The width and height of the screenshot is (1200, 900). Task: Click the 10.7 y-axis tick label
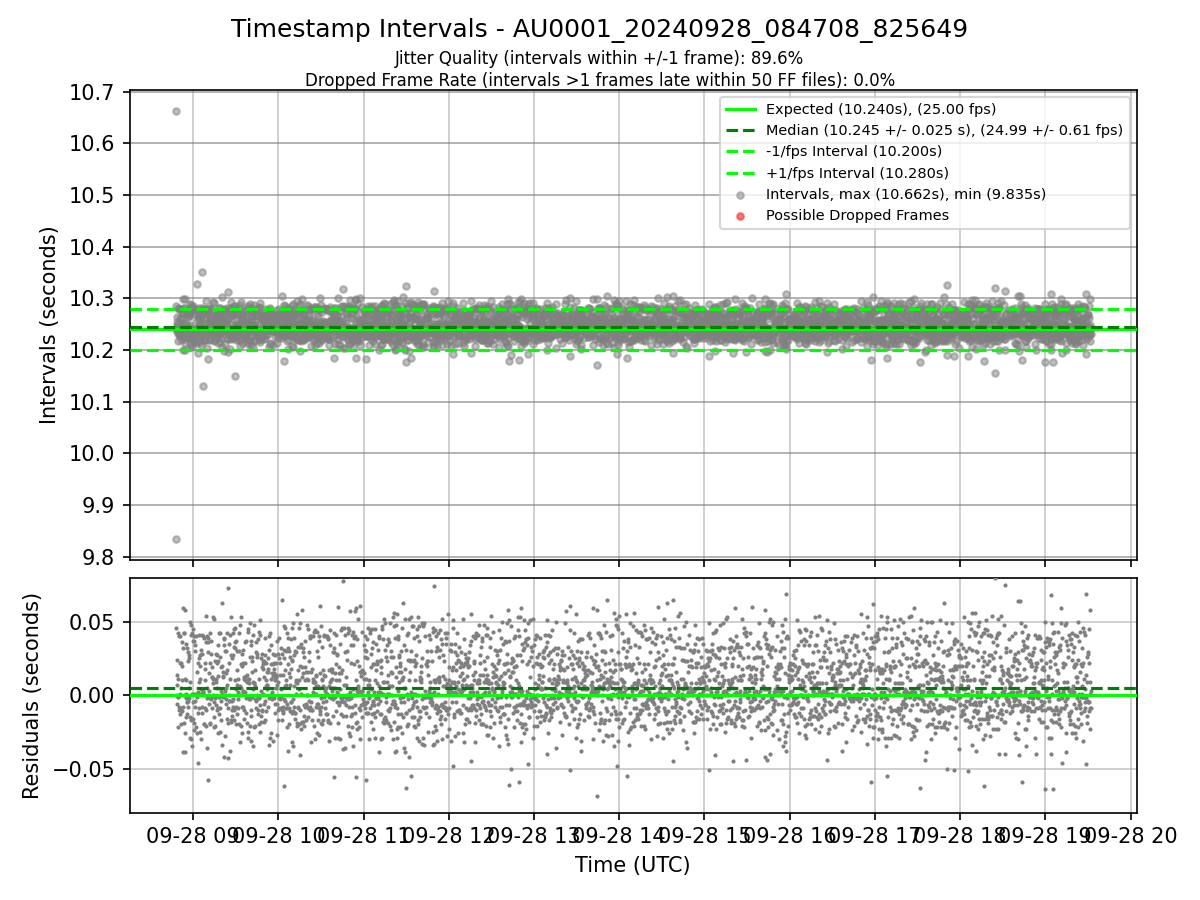coord(94,92)
